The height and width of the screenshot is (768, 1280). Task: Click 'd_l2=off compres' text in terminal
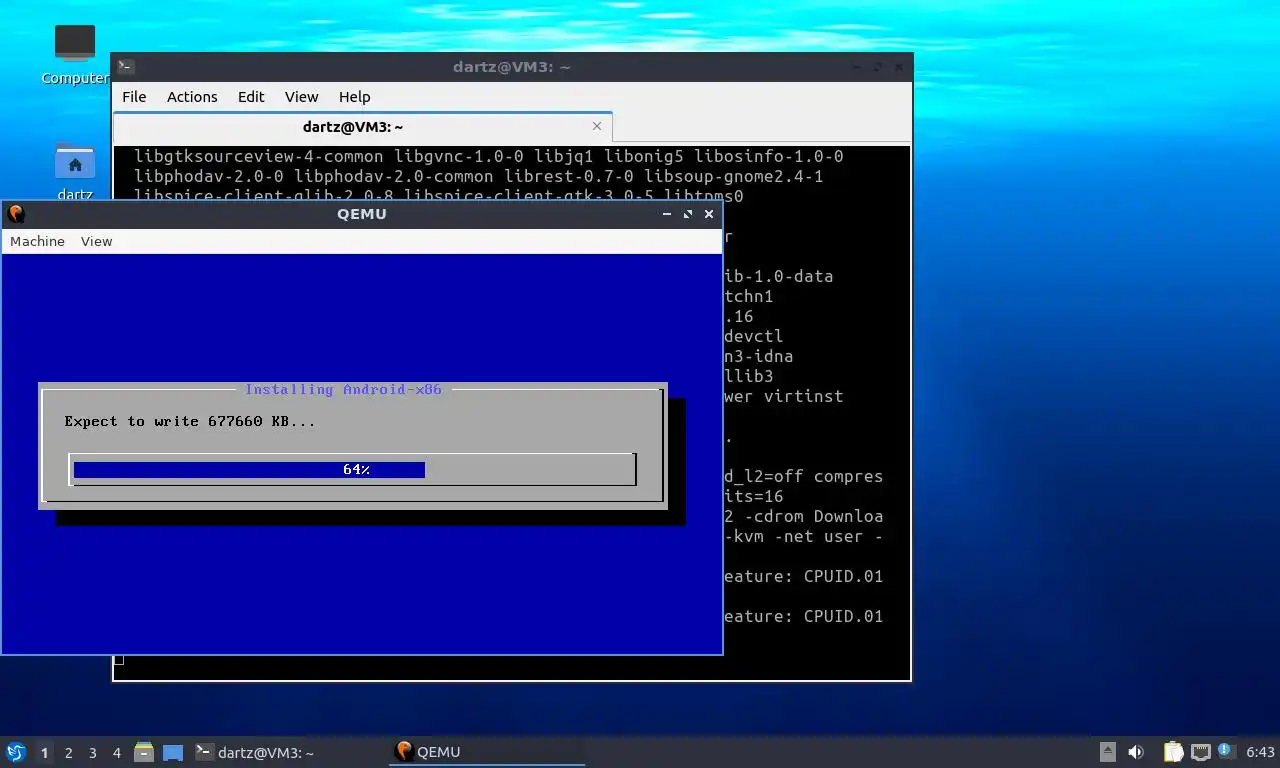[x=803, y=476]
